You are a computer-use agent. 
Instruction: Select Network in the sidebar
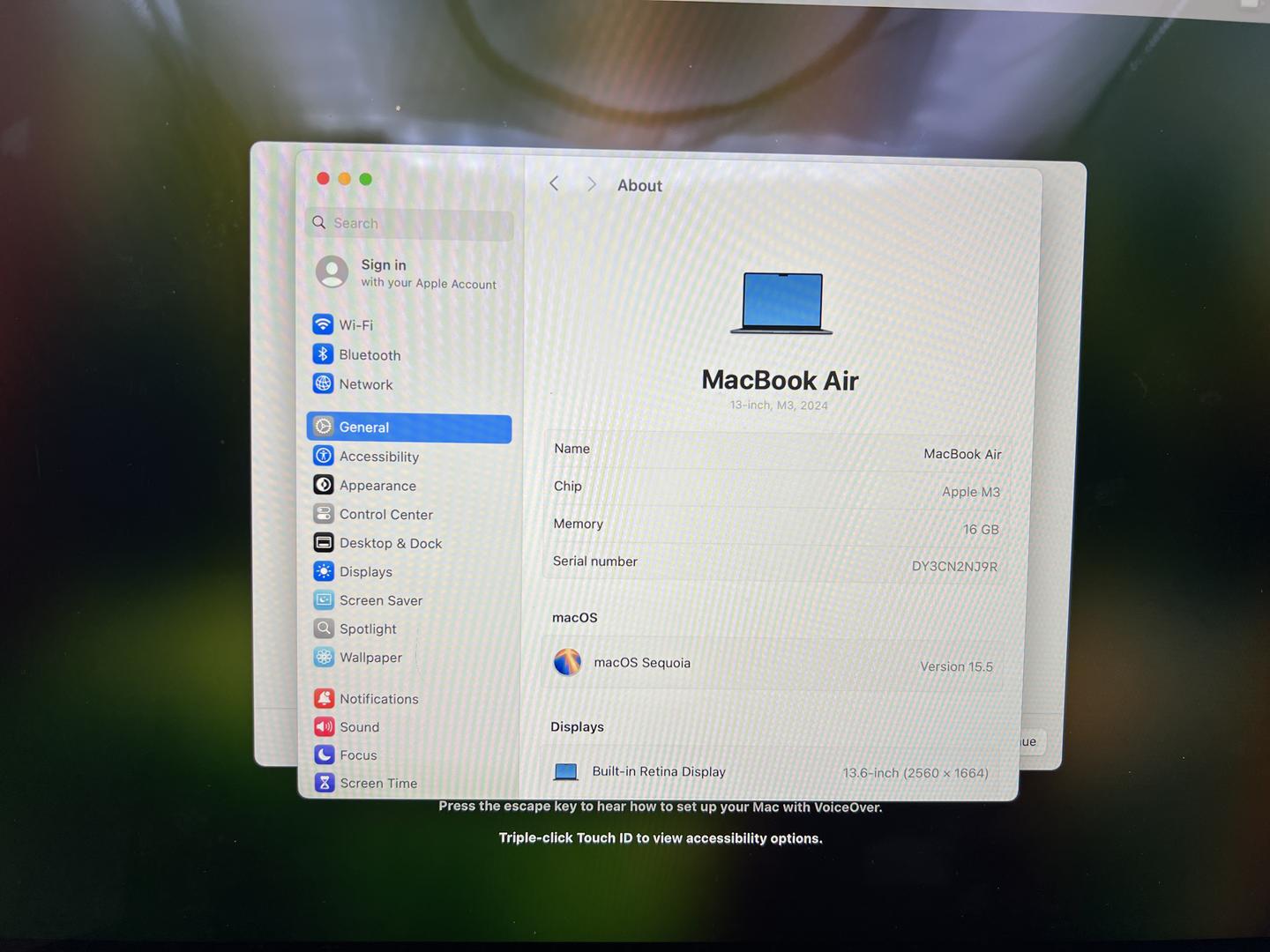point(410,383)
